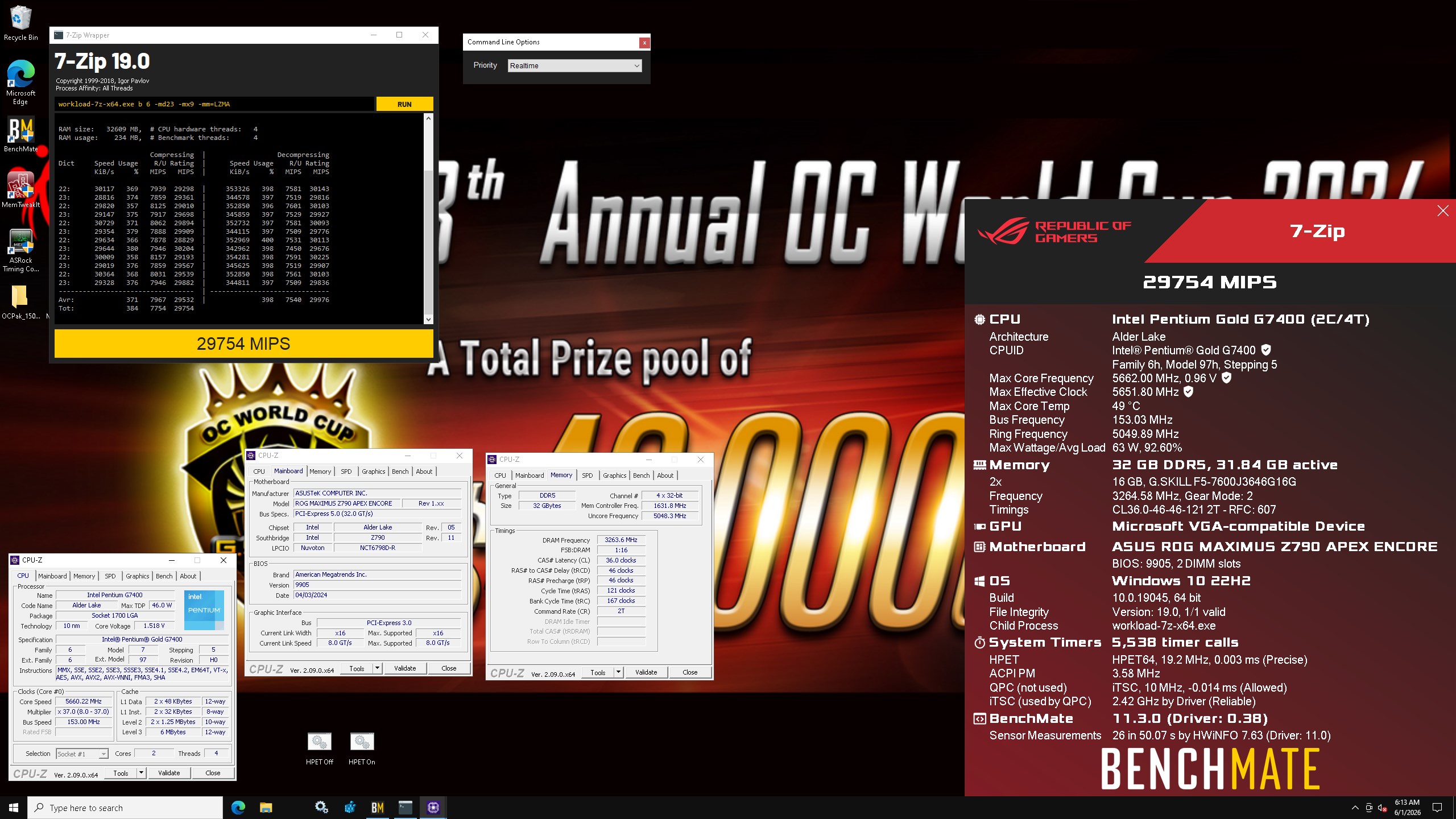Click the 7-Zip Wrapper title bar icon
Image resolution: width=1456 pixels, height=819 pixels.
[59, 35]
